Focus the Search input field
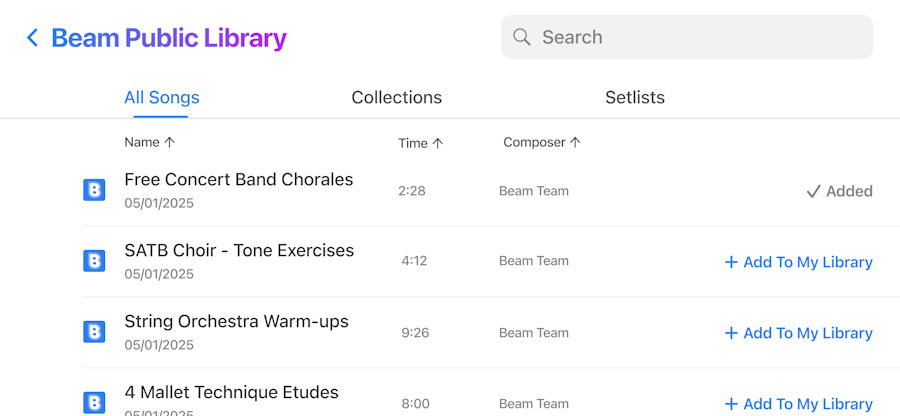The image size is (900, 416). click(700, 37)
